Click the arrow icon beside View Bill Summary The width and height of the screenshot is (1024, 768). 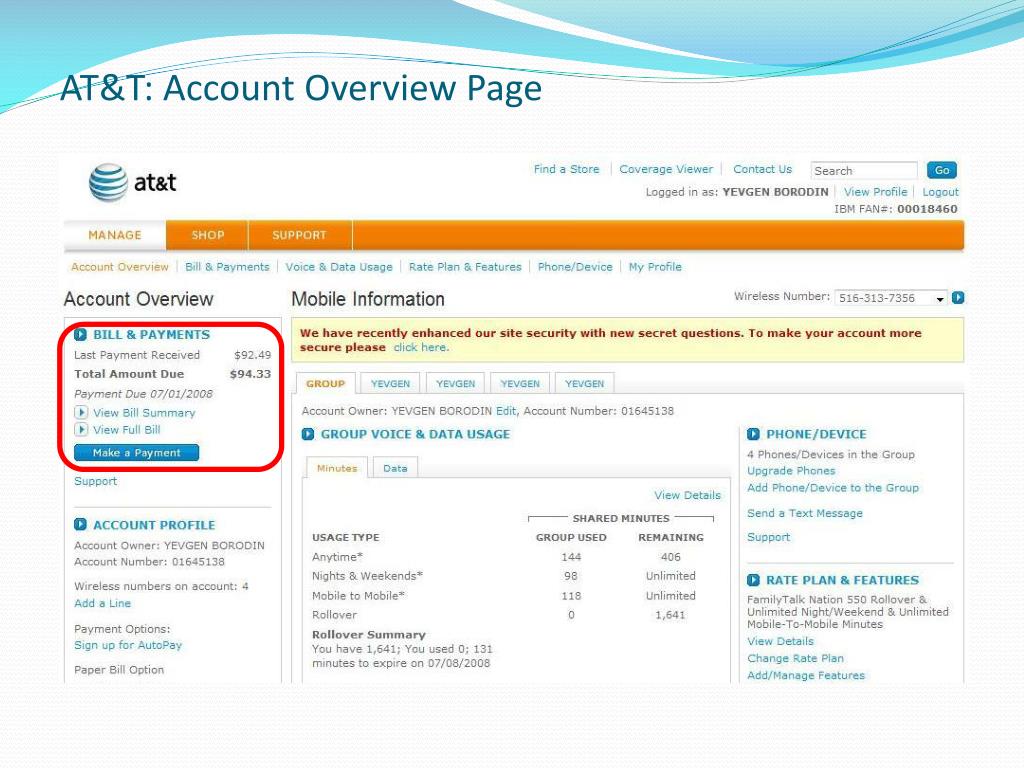click(81, 413)
